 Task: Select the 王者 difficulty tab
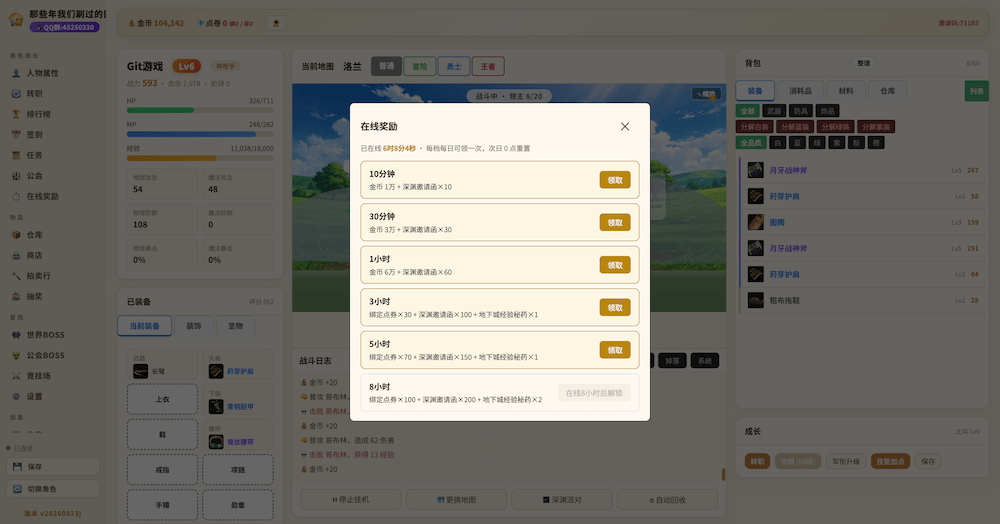click(488, 66)
